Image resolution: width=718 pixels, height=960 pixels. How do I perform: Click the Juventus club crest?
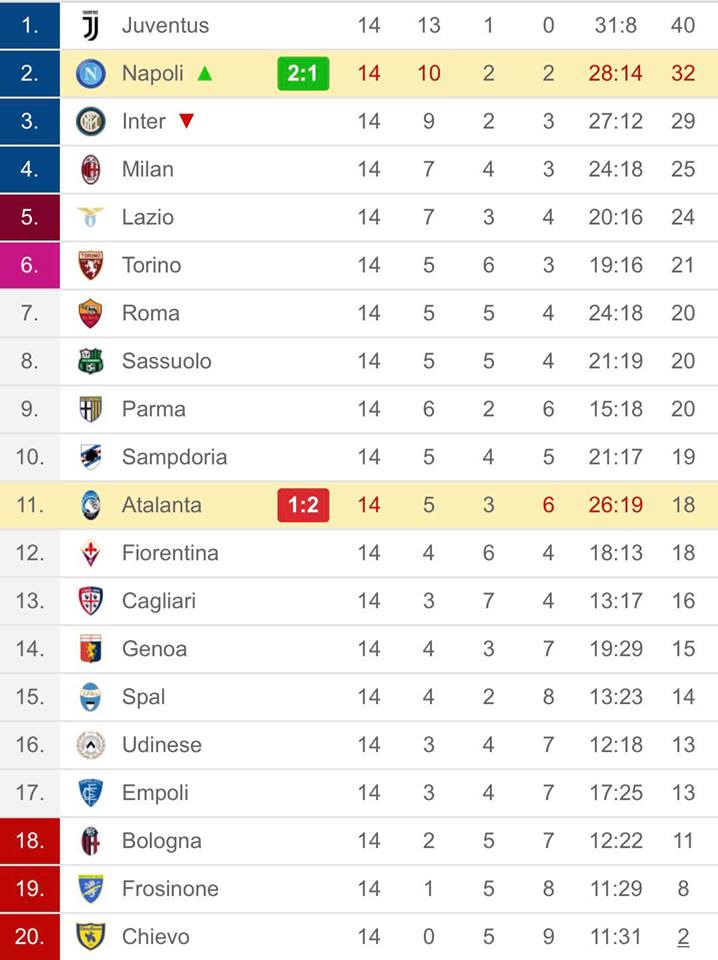point(91,25)
